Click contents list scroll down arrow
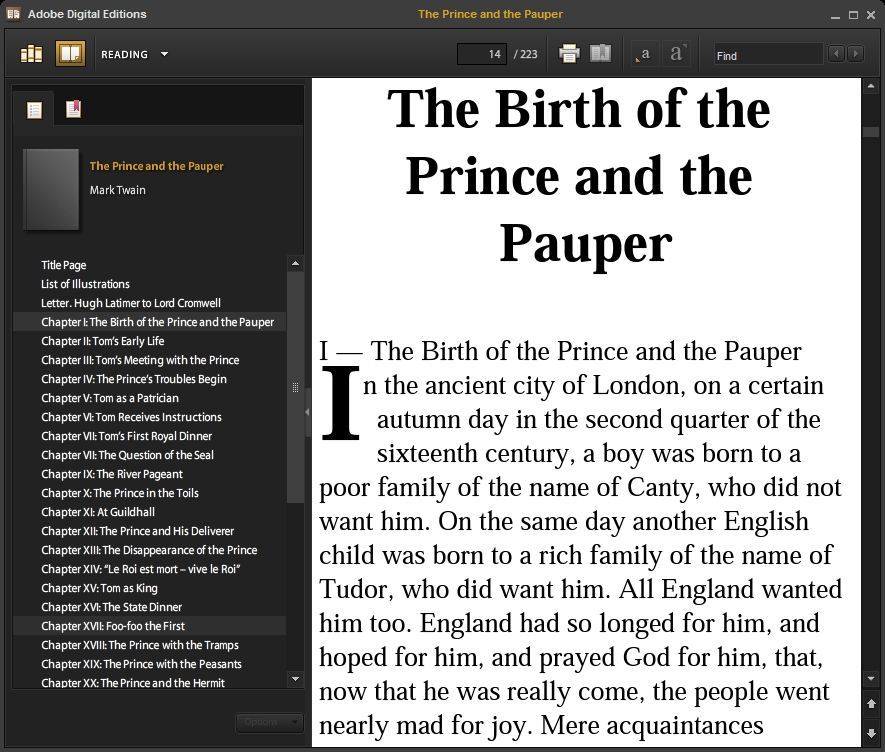Viewport: 885px width, 752px height. (295, 679)
